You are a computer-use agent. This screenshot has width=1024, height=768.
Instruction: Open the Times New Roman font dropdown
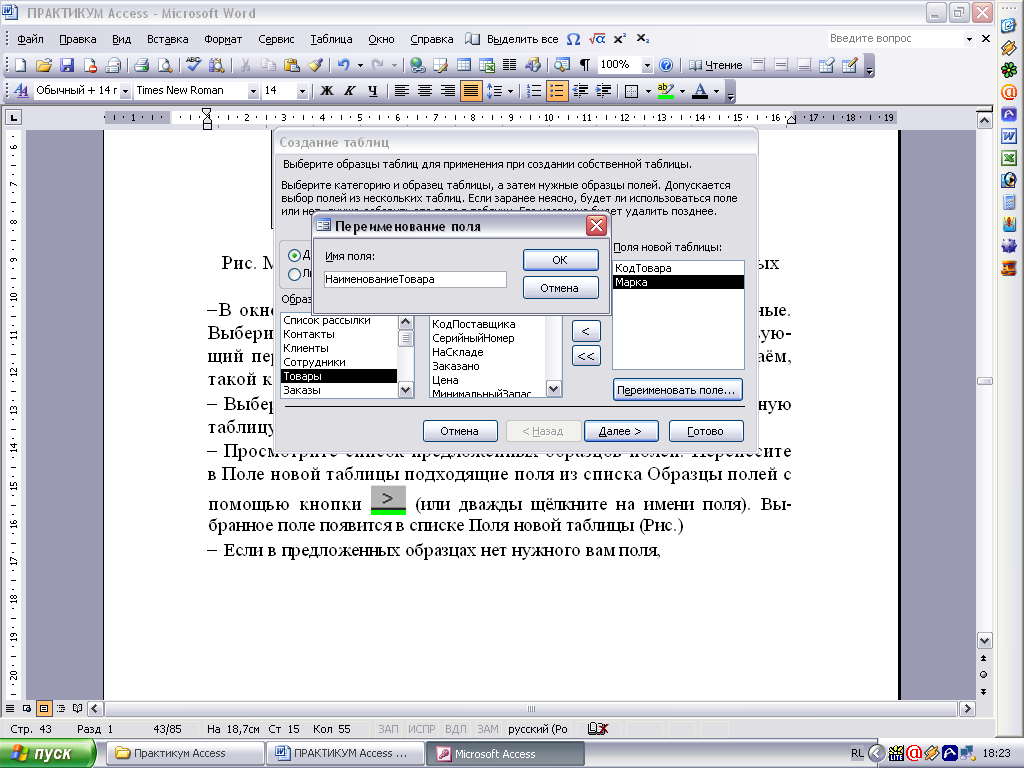tap(253, 91)
